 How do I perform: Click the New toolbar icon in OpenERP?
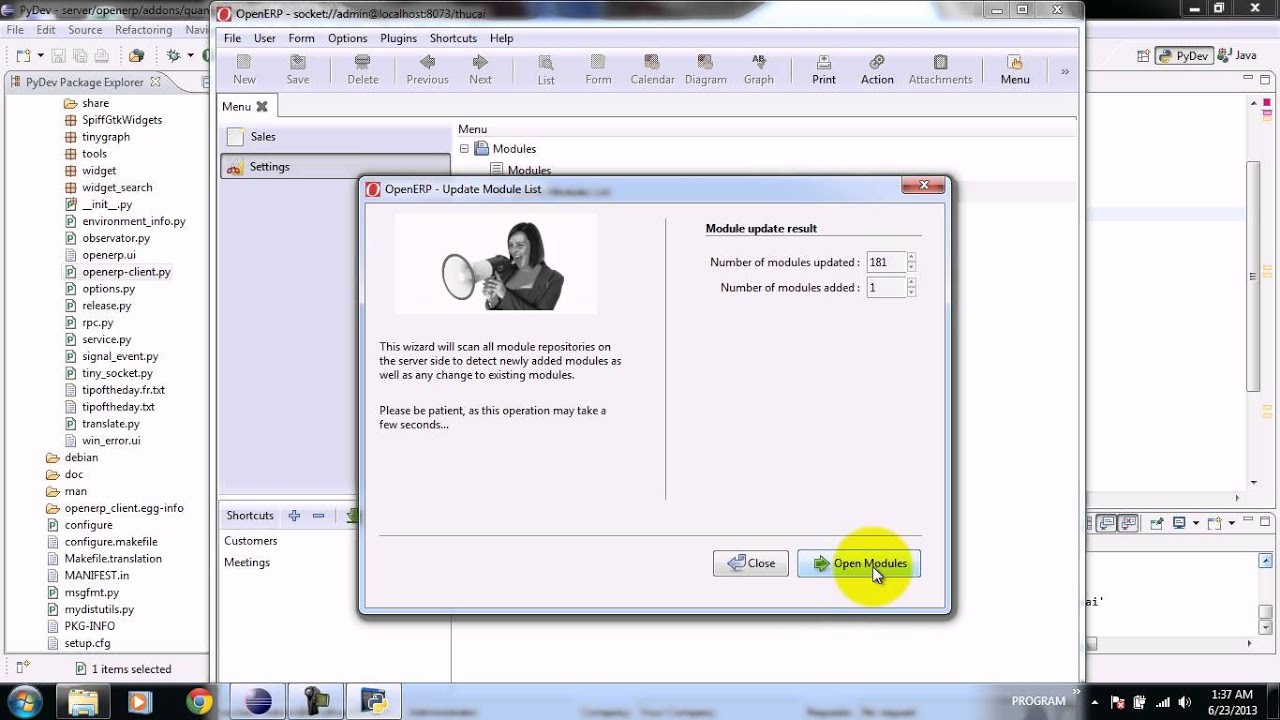pyautogui.click(x=244, y=70)
